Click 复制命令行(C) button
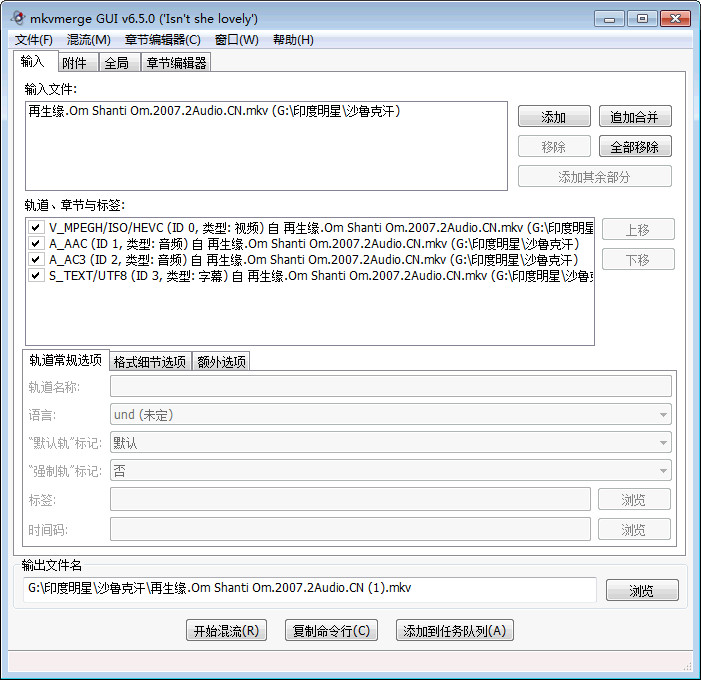 [x=330, y=631]
